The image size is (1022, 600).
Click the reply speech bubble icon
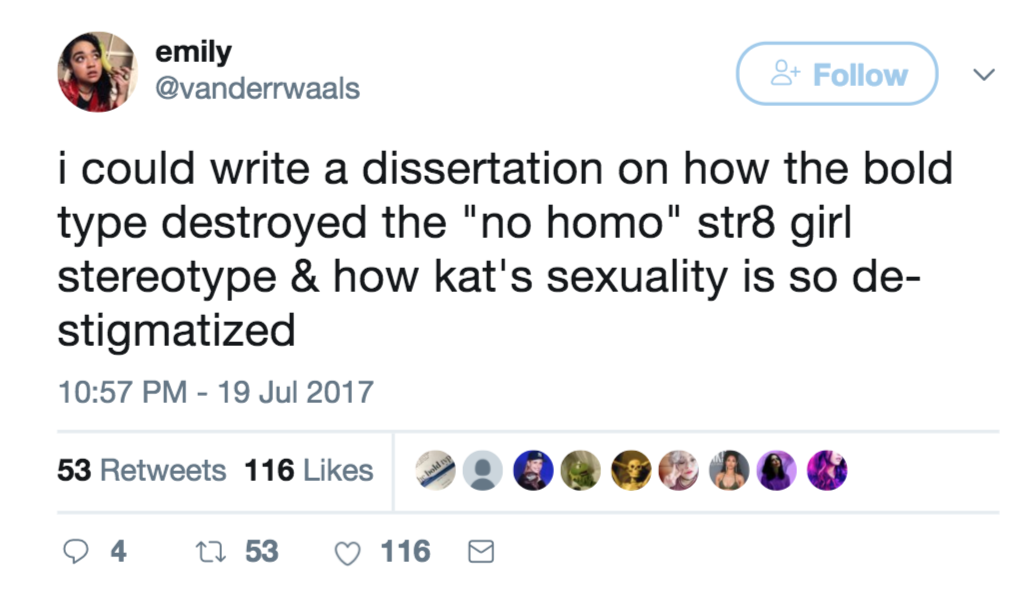point(76,552)
